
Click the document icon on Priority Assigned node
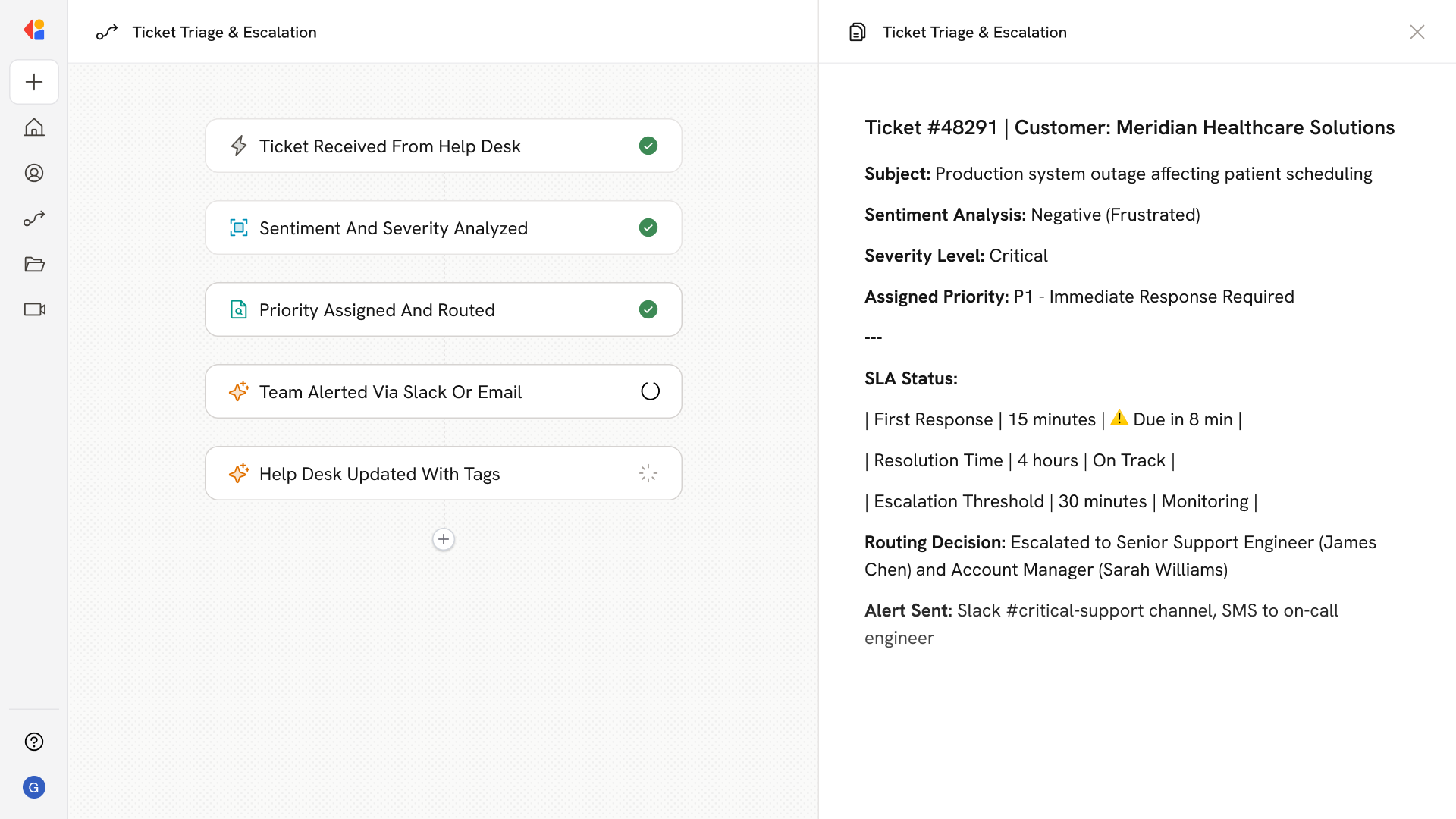coord(239,309)
